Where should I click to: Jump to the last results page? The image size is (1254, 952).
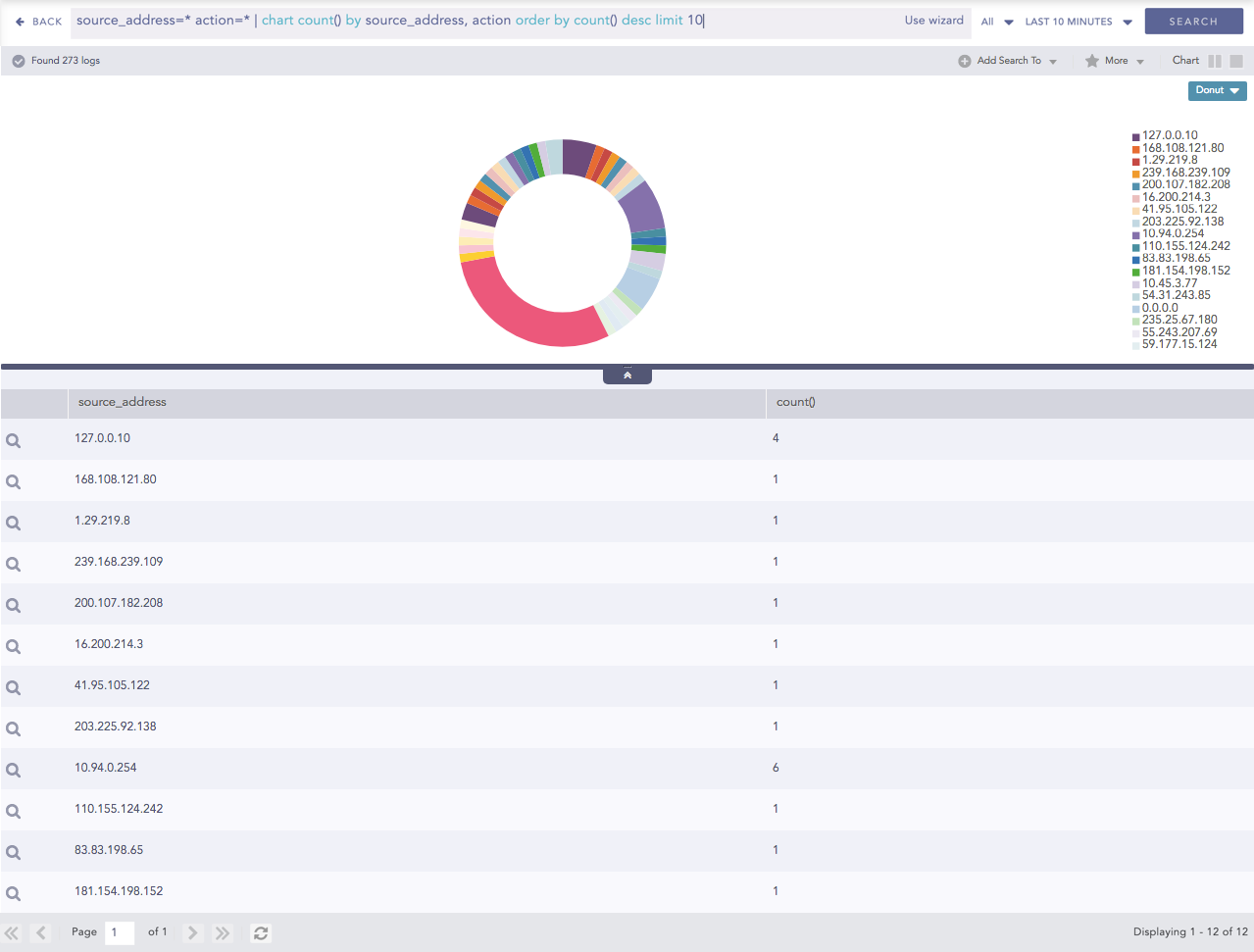point(223,933)
